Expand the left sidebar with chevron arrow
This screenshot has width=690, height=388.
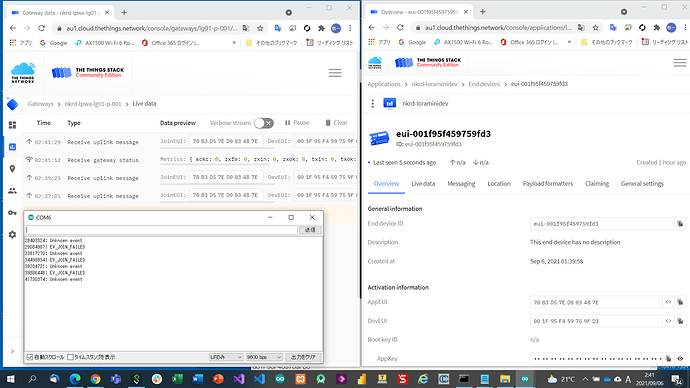pos(12,351)
